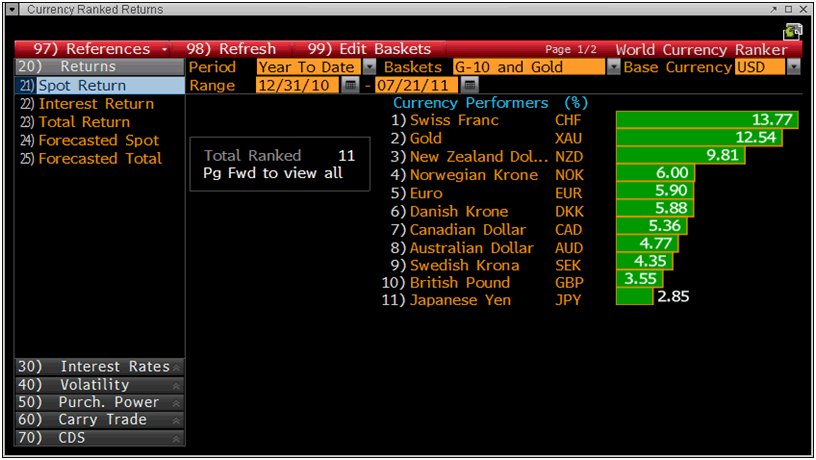Viewport: 816px width, 460px height.
Task: Expand the Carry Trade section
Action: click(100, 420)
